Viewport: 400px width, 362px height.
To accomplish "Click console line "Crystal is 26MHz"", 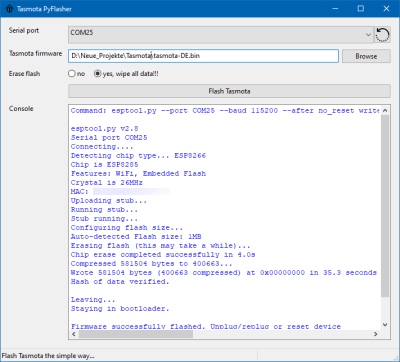I will click(x=107, y=183).
